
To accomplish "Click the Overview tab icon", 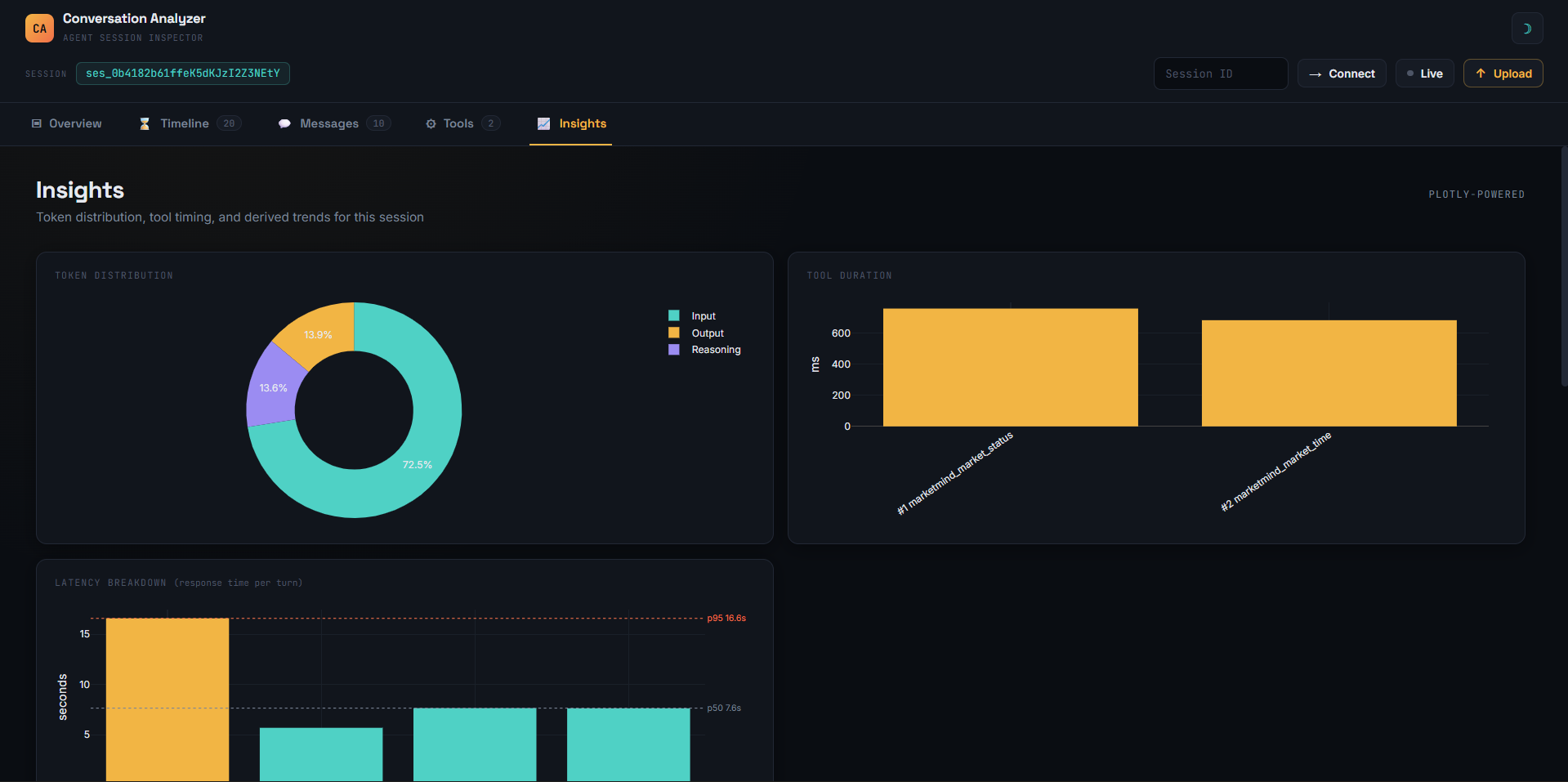I will [37, 123].
